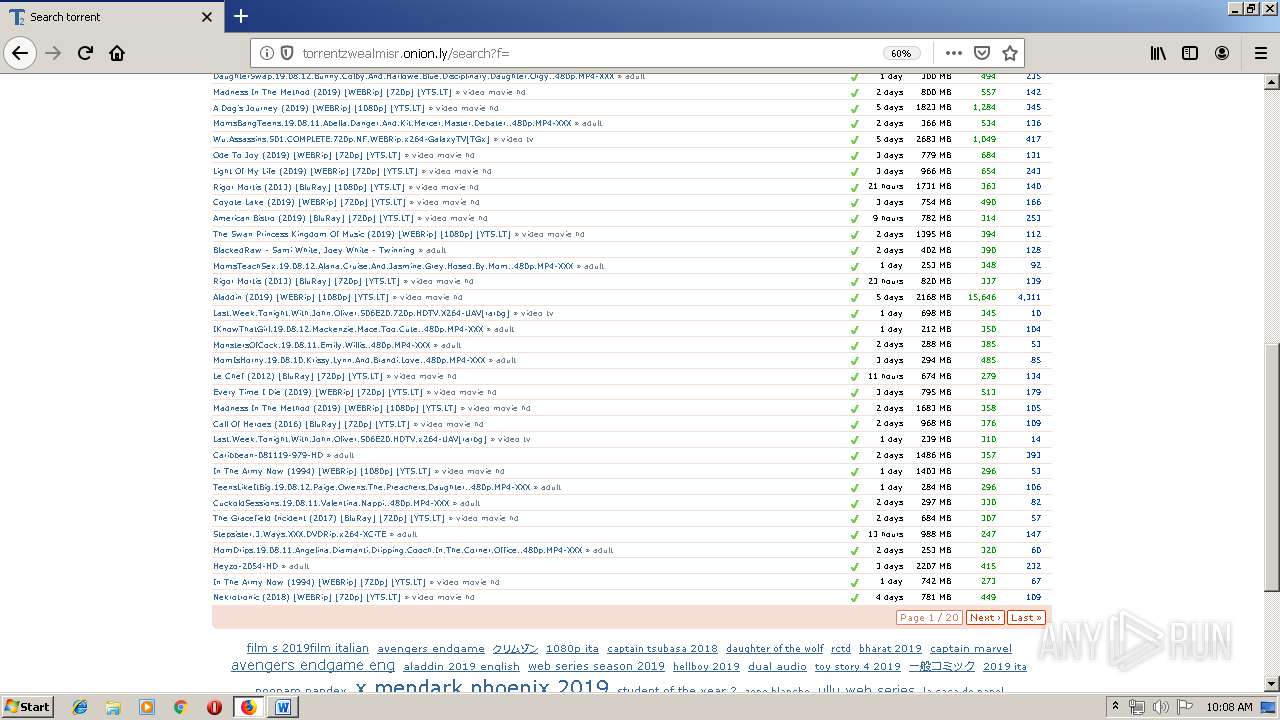Click the Forward navigation arrow
This screenshot has width=1280, height=720.
click(54, 53)
